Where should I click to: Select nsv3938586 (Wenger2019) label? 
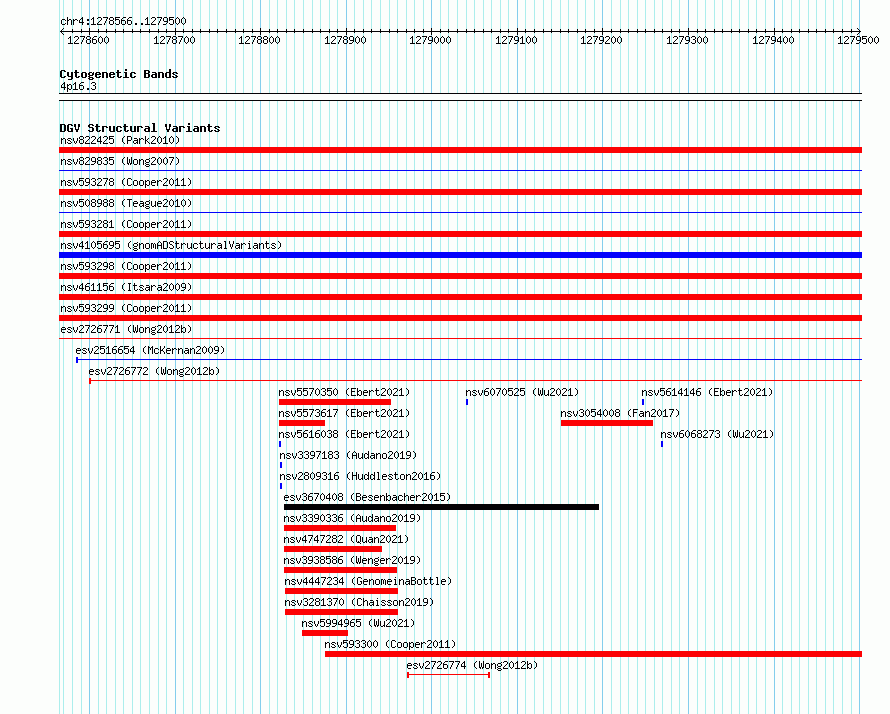352,560
